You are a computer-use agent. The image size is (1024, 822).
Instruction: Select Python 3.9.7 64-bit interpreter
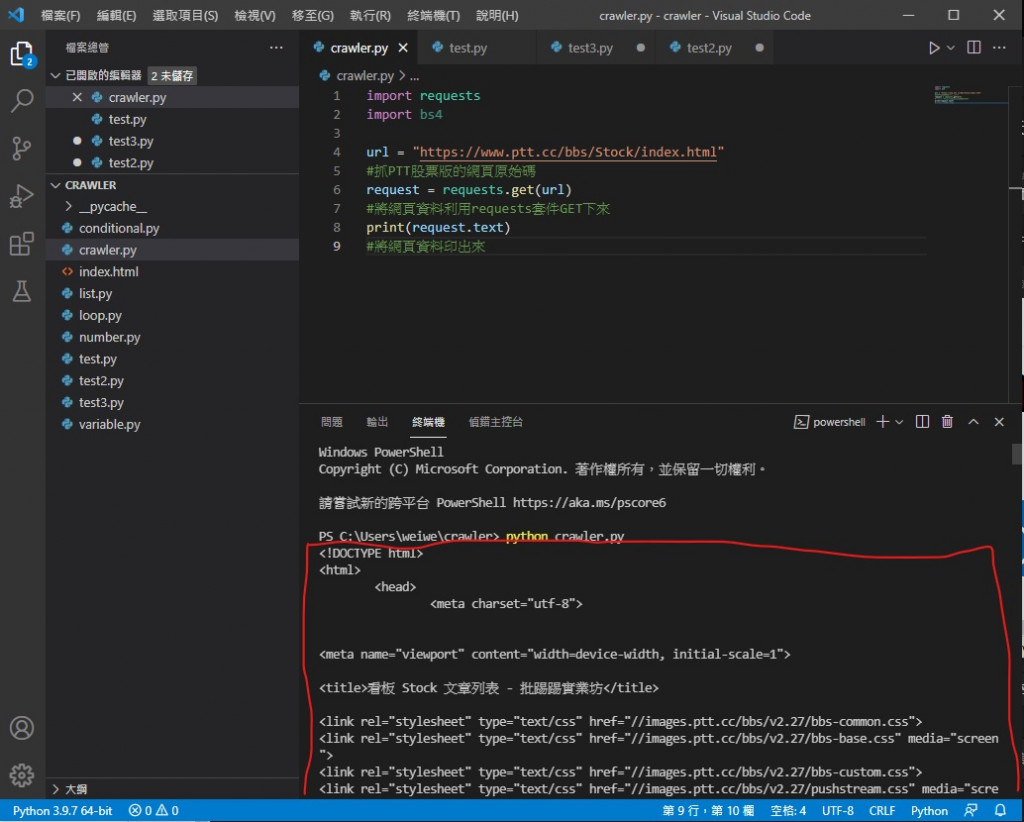pos(63,810)
